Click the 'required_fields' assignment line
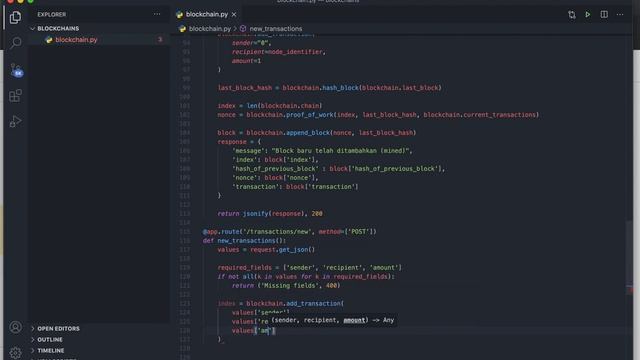The image size is (640, 360). [309, 267]
